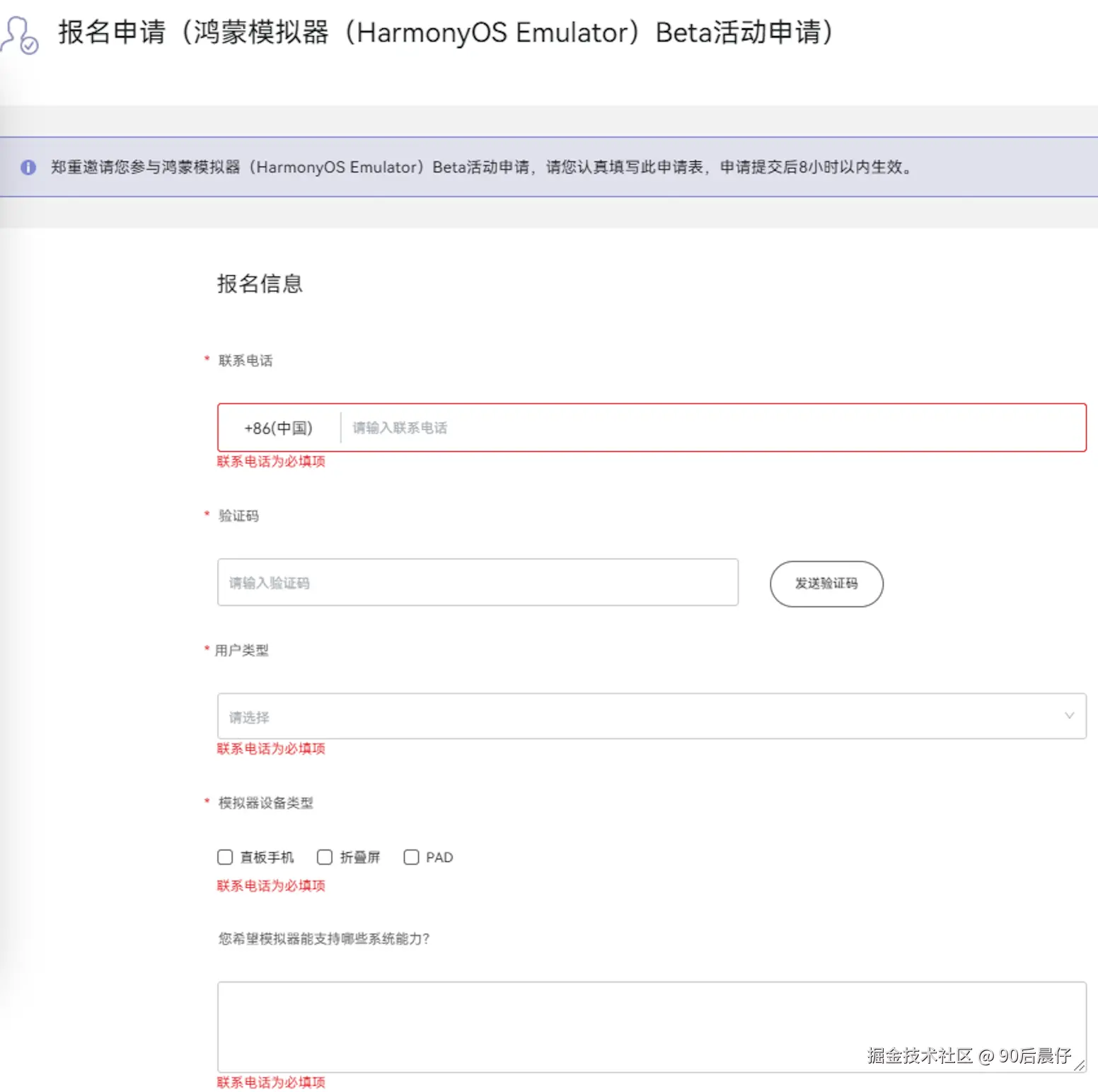Click inside the system capabilities text area
The width and height of the screenshot is (1098, 1092).
tap(652, 1027)
